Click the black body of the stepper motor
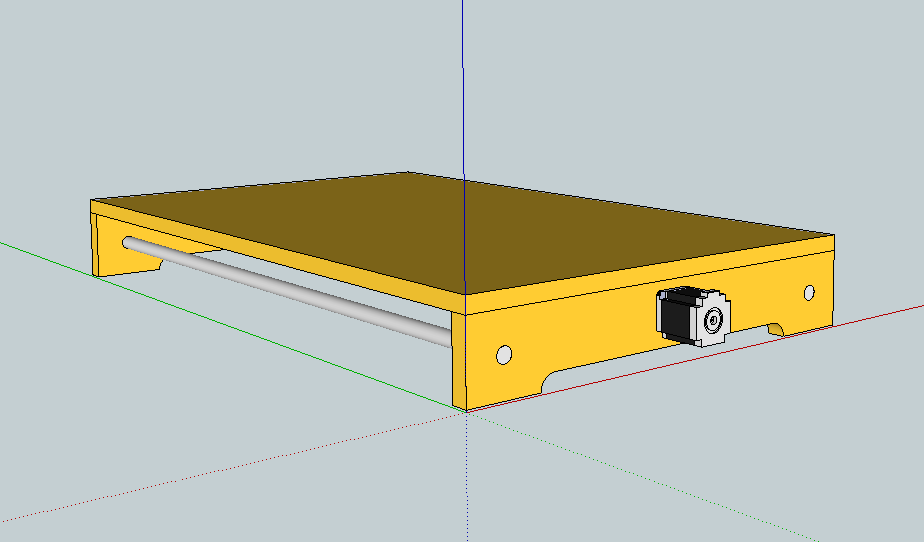 click(676, 315)
